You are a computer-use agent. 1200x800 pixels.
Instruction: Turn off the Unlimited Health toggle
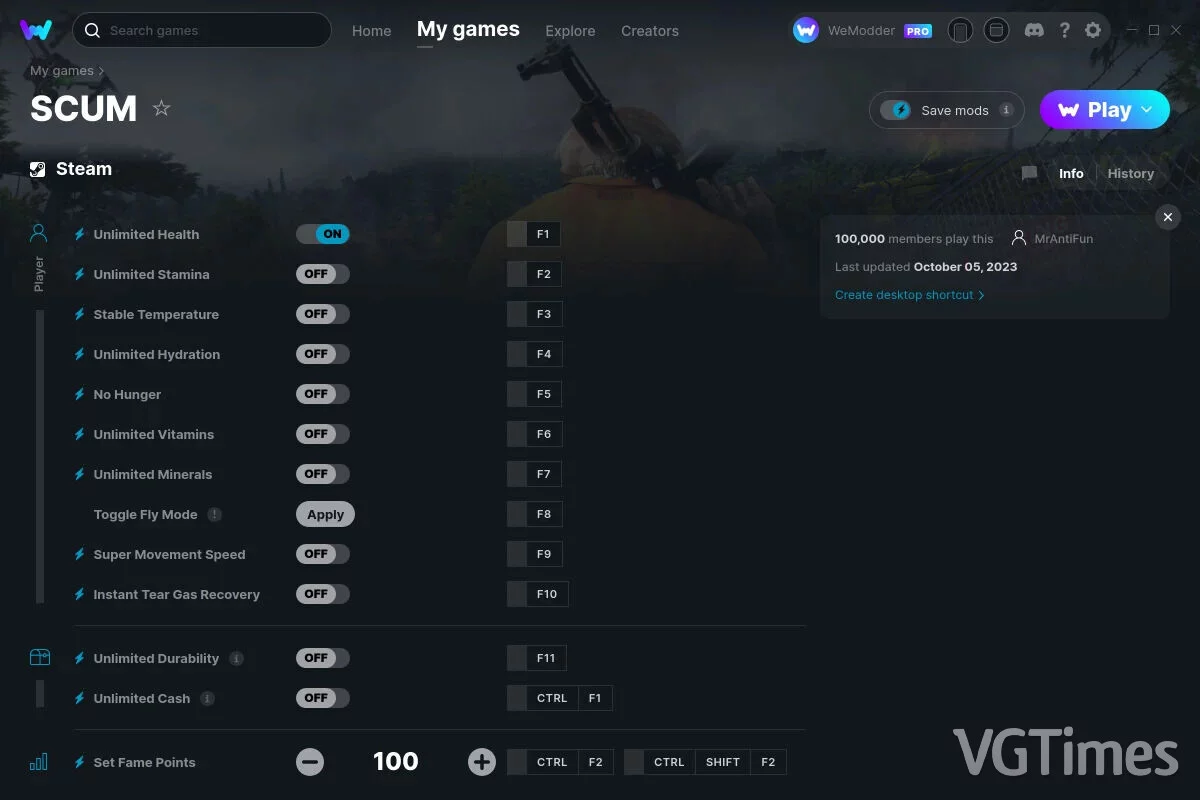coord(322,234)
